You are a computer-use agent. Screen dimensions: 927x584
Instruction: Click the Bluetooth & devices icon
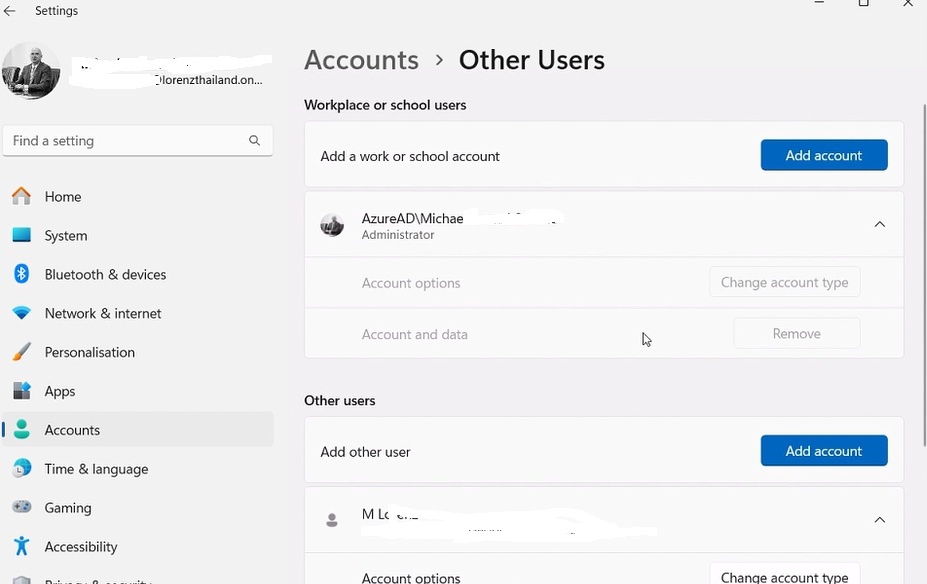[21, 274]
